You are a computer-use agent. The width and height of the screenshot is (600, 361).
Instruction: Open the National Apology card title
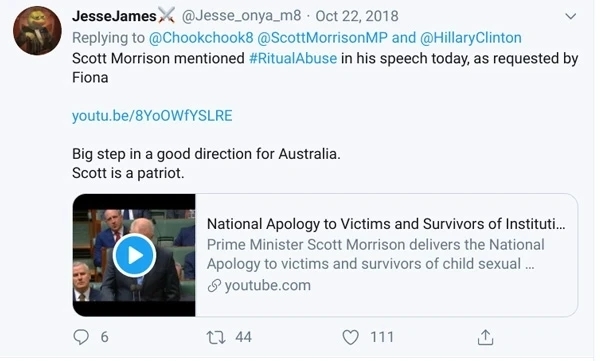coord(386,224)
